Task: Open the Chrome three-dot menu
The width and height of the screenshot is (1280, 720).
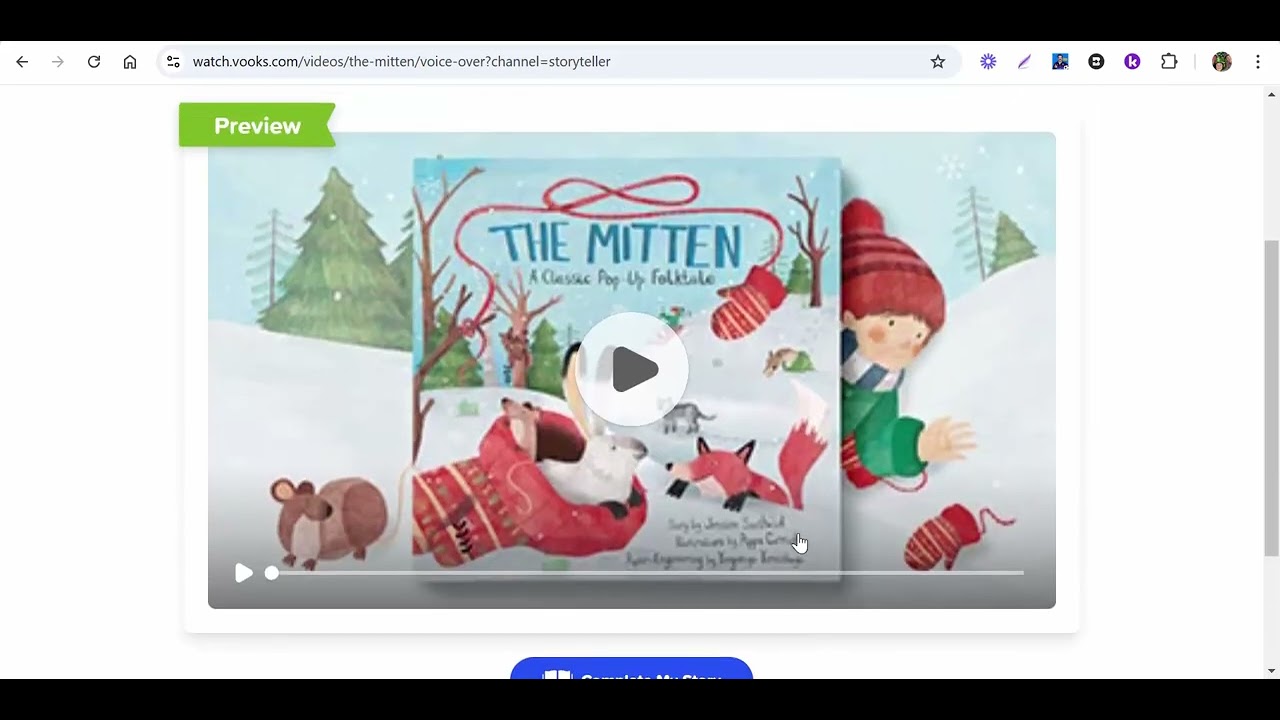Action: pyautogui.click(x=1257, y=62)
